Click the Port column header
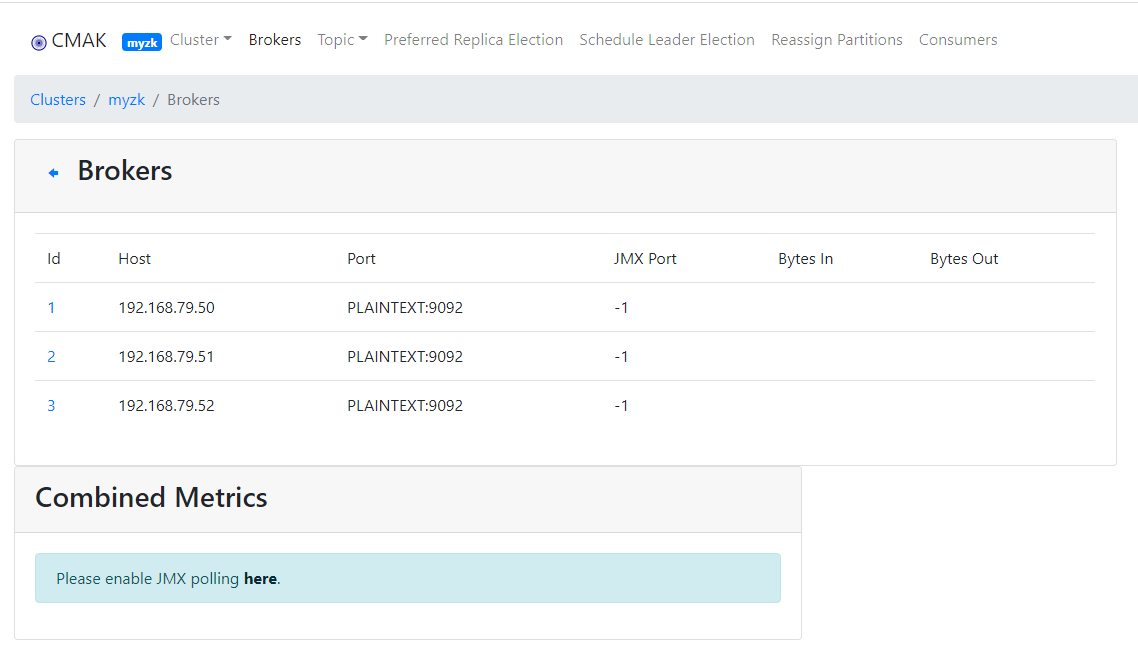The width and height of the screenshot is (1138, 652). click(361, 258)
